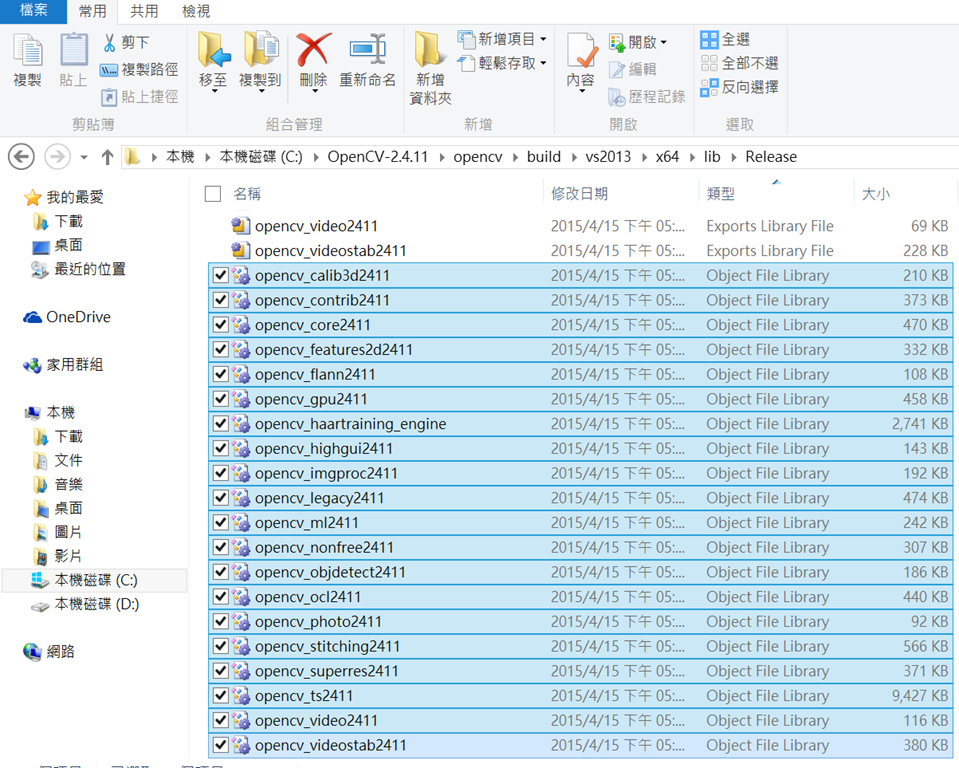Go forward with the Forward arrow button
959x768 pixels.
[57, 157]
